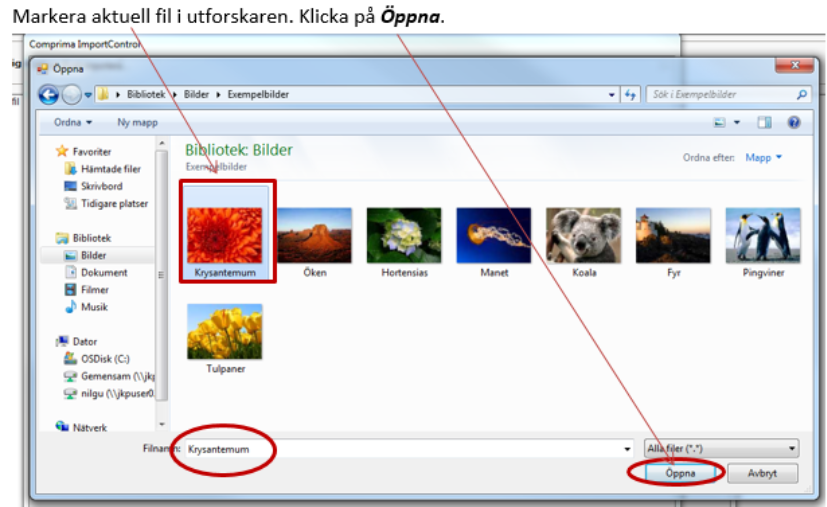Screen dimensions: 827x507
Task: Click the search magnifier icon
Action: pos(801,94)
